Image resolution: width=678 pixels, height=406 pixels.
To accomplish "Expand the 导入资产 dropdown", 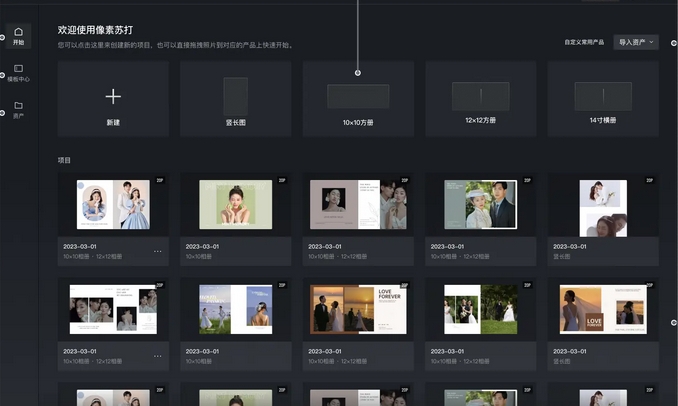I will [x=636, y=42].
